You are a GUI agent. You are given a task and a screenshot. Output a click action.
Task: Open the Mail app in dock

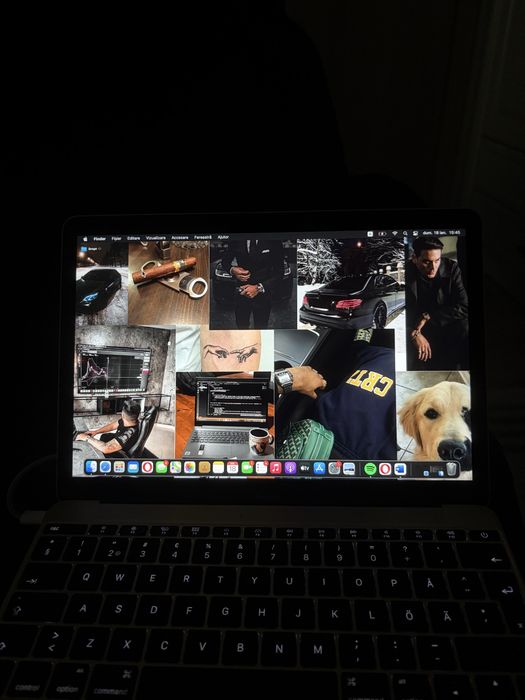133,467
